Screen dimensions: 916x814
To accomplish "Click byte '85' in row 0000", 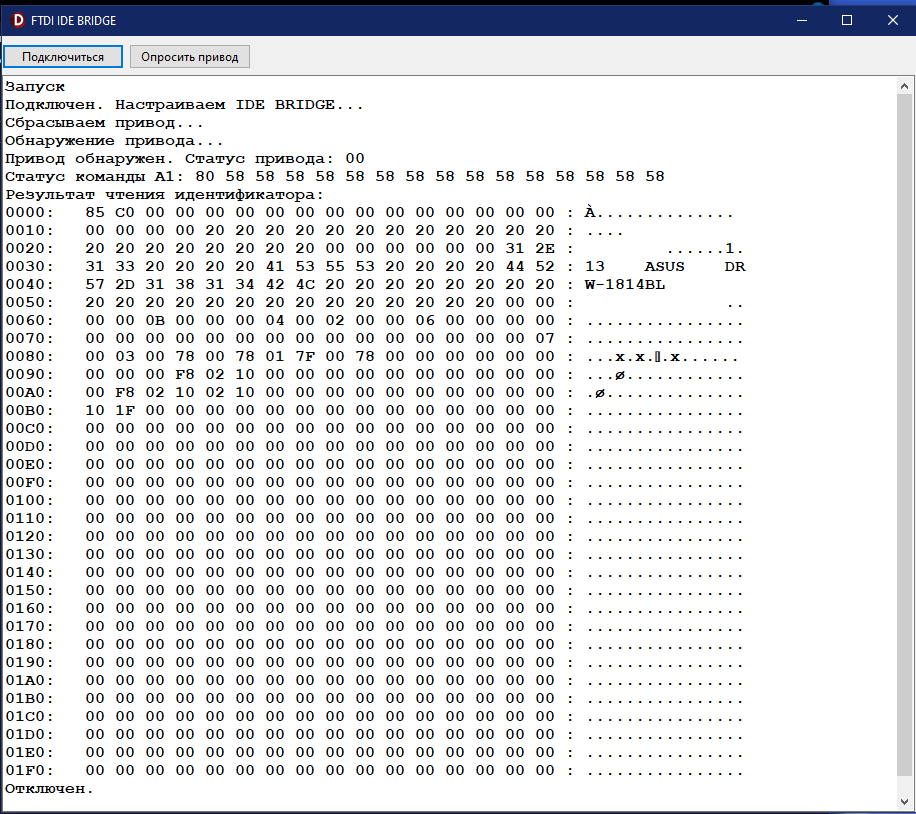I will (95, 213).
